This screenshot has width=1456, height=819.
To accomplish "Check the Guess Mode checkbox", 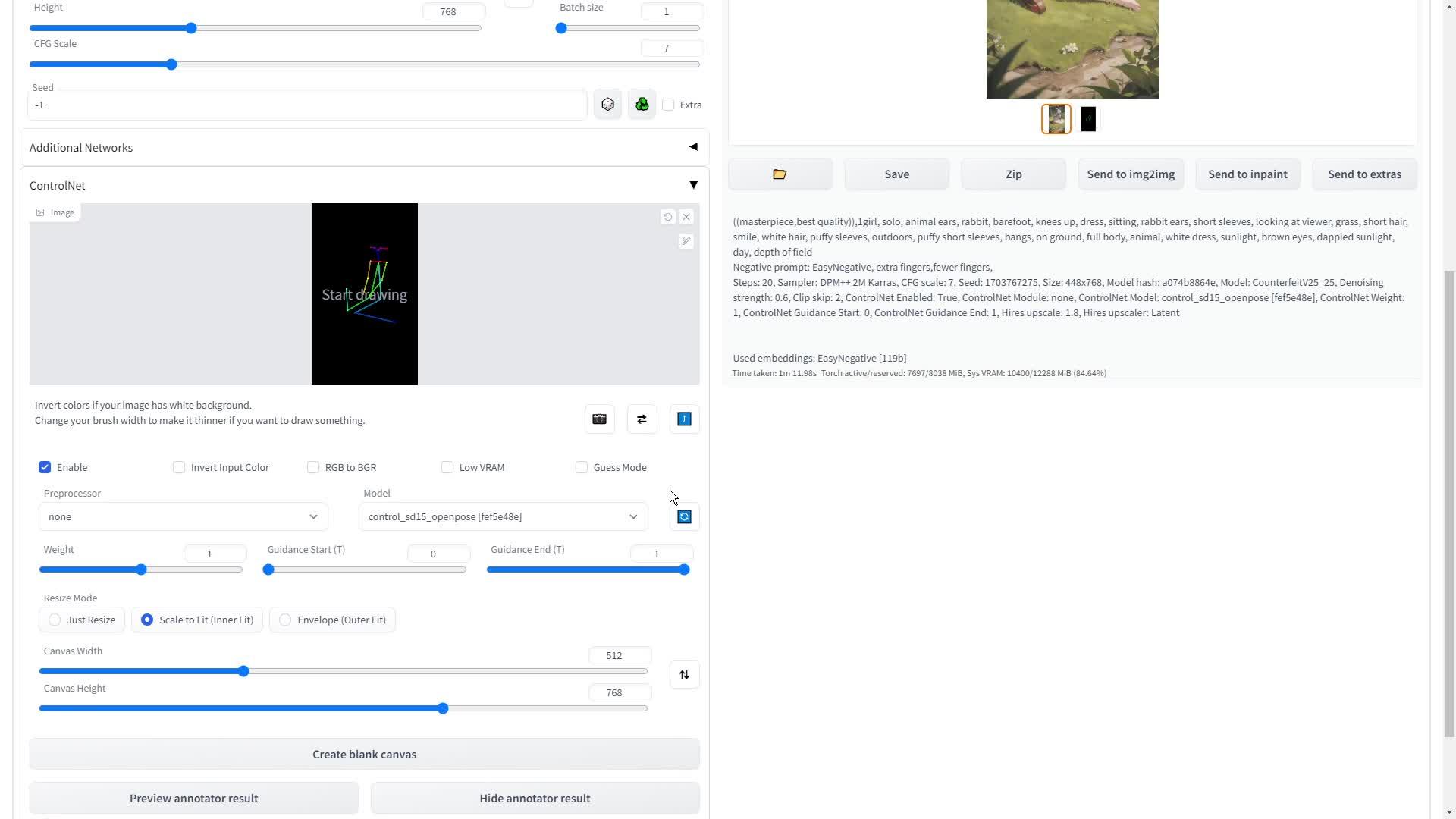I will [582, 467].
